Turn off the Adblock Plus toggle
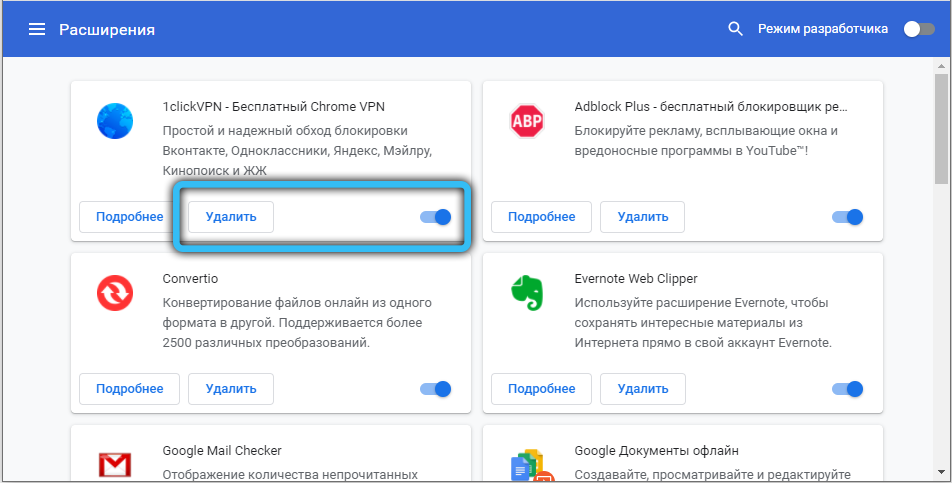Viewport: 952px width, 483px height. coord(847,216)
